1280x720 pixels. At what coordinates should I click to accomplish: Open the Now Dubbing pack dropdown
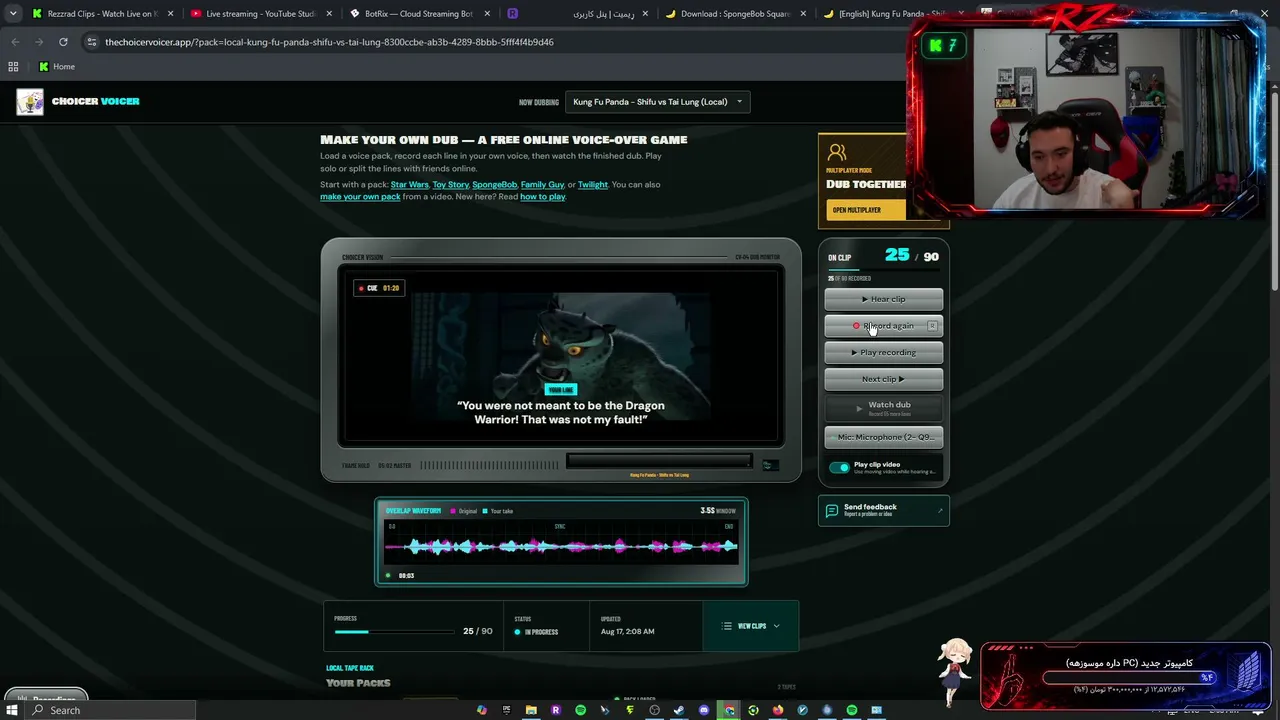(x=657, y=102)
